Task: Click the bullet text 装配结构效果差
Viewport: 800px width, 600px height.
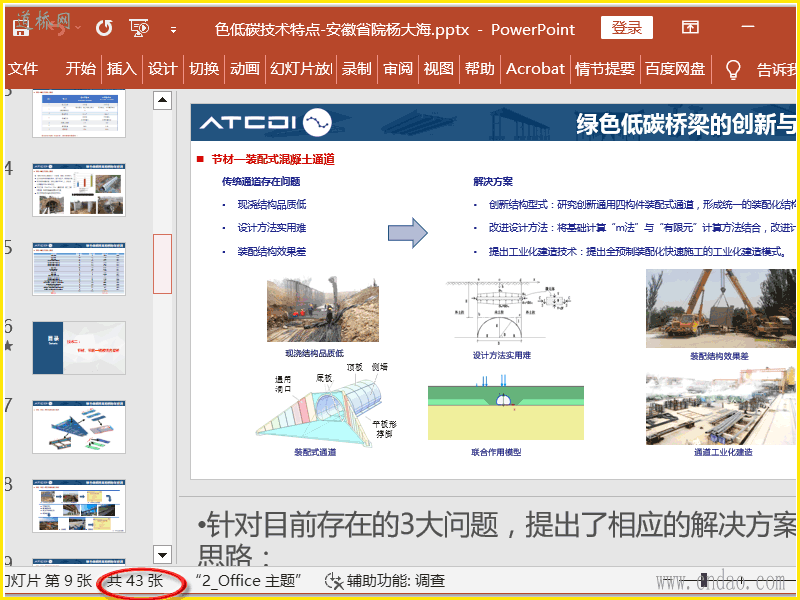Action: pos(272,252)
